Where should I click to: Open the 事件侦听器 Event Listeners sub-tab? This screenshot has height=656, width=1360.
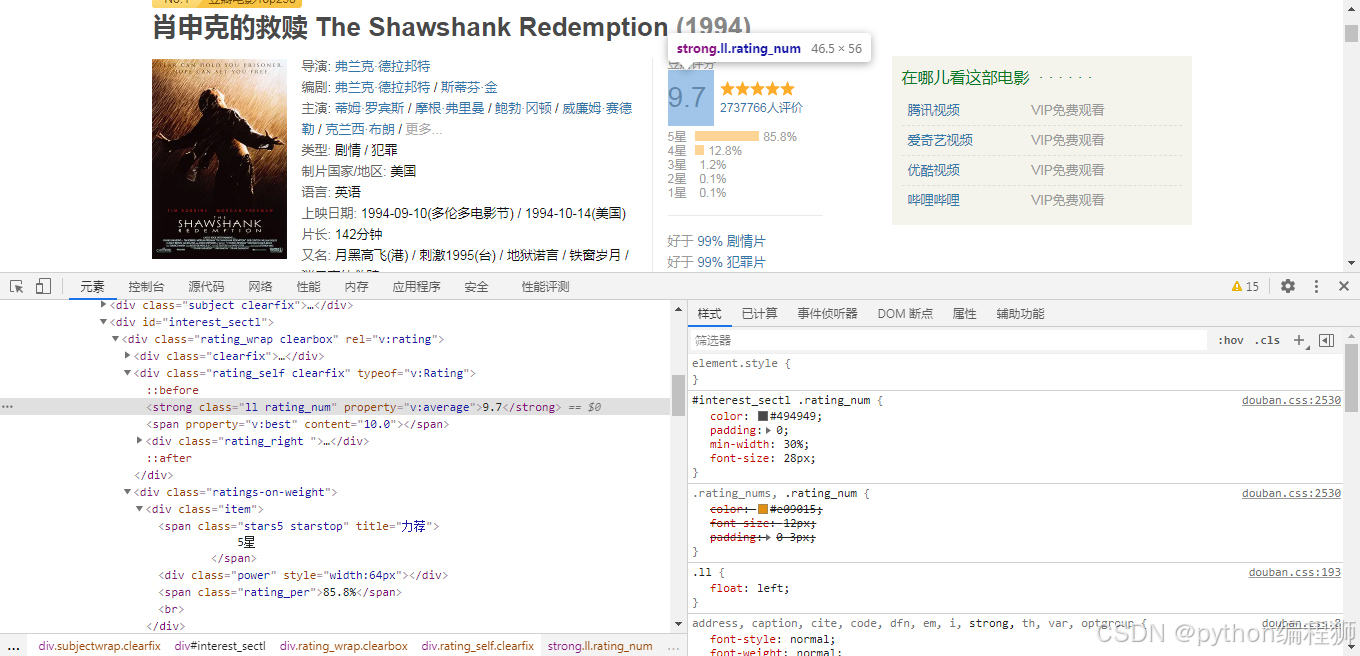827,314
